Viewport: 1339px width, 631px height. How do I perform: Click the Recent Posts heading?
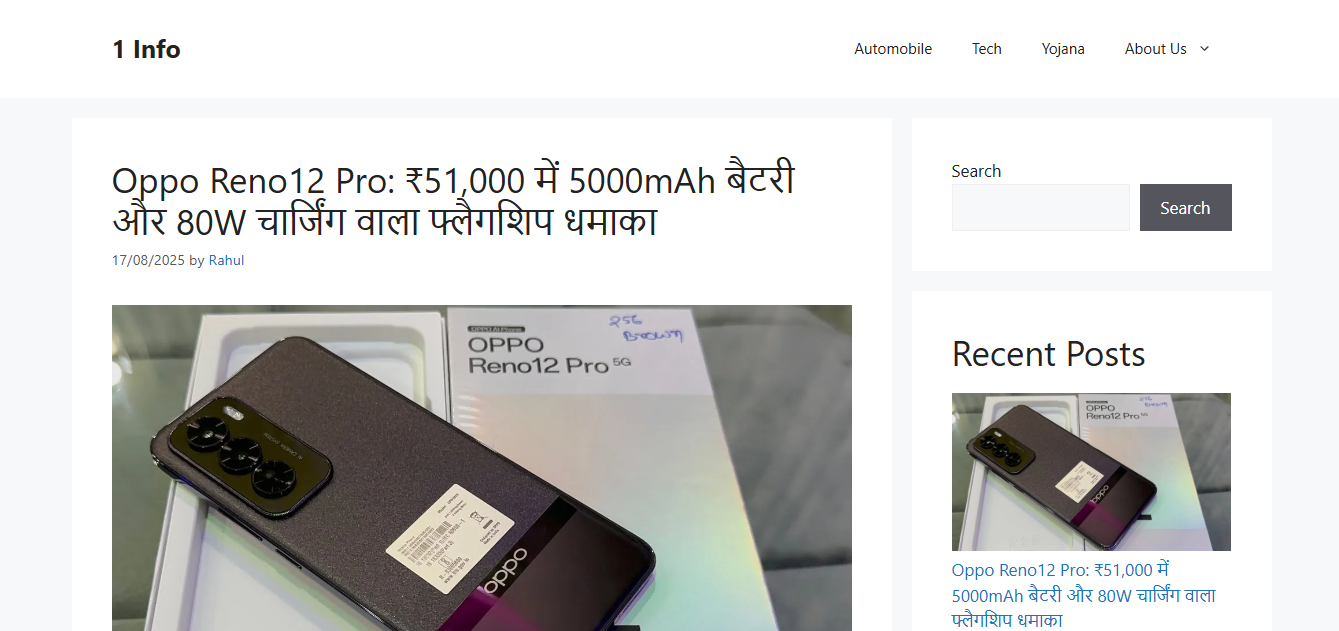pyautogui.click(x=1048, y=354)
